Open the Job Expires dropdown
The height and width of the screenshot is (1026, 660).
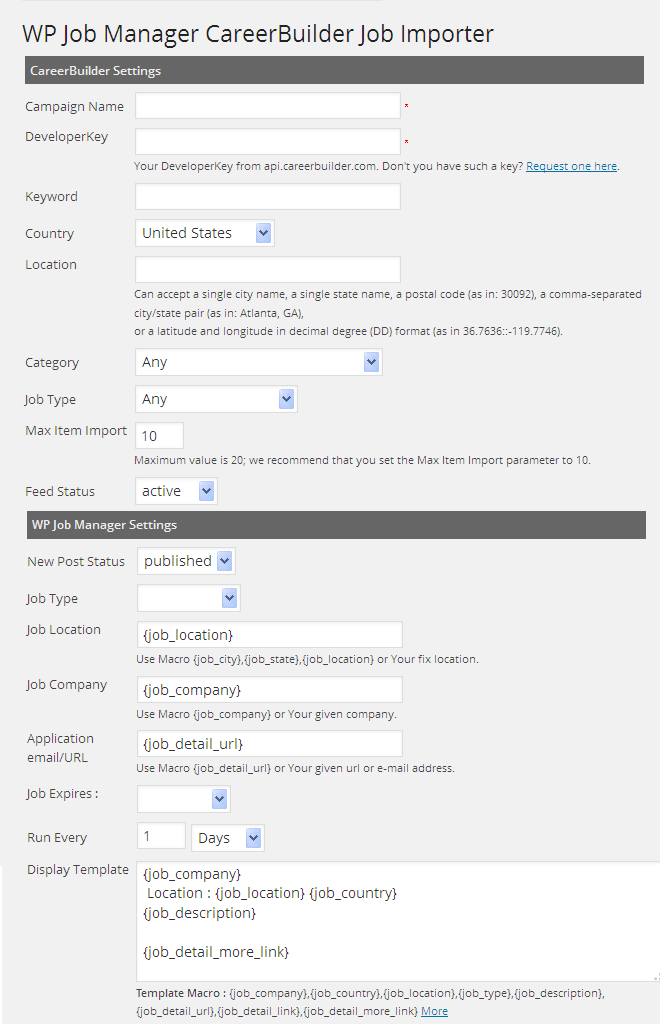pyautogui.click(x=183, y=798)
